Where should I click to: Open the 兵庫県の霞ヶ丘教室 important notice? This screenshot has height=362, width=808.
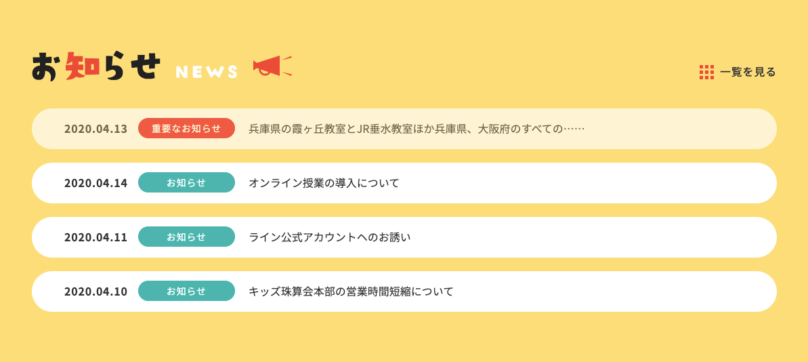(416, 129)
